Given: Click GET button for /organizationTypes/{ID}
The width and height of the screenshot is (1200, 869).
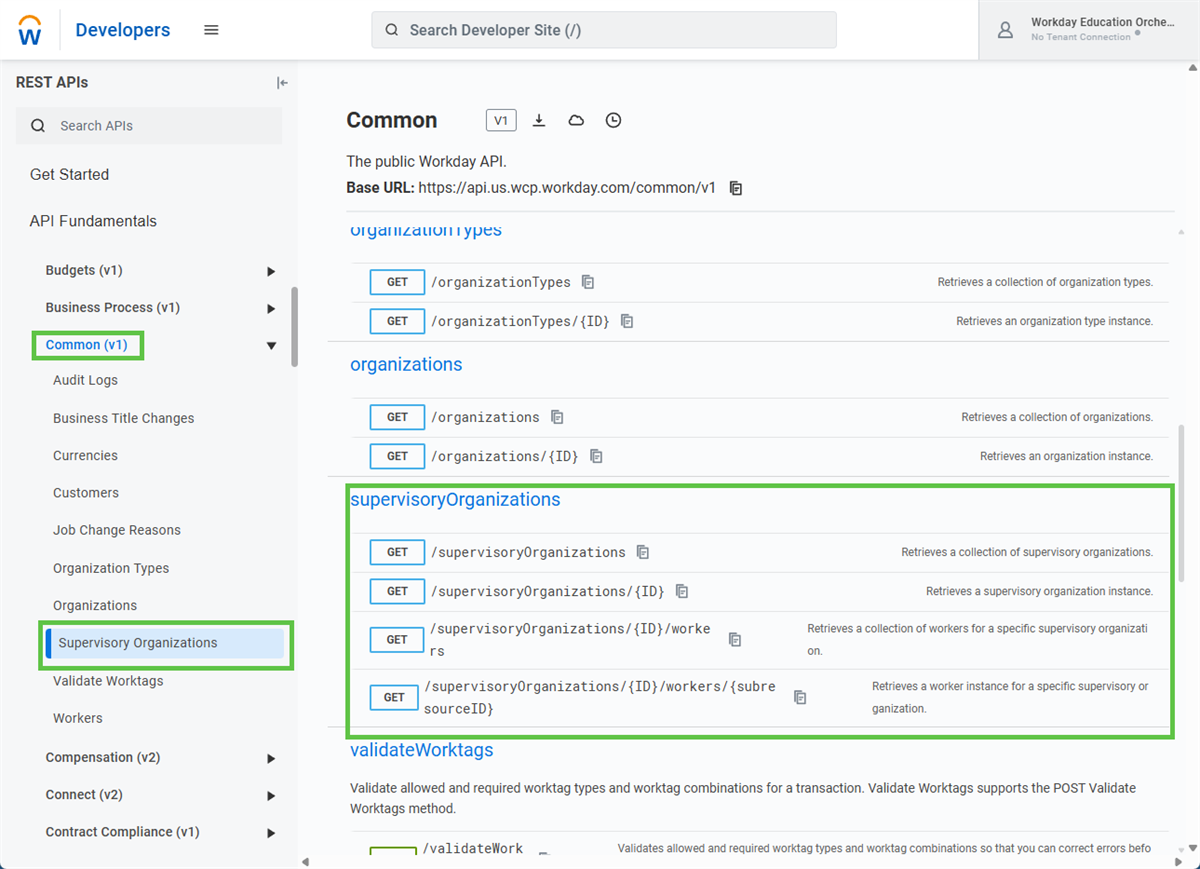Looking at the screenshot, I should point(397,321).
